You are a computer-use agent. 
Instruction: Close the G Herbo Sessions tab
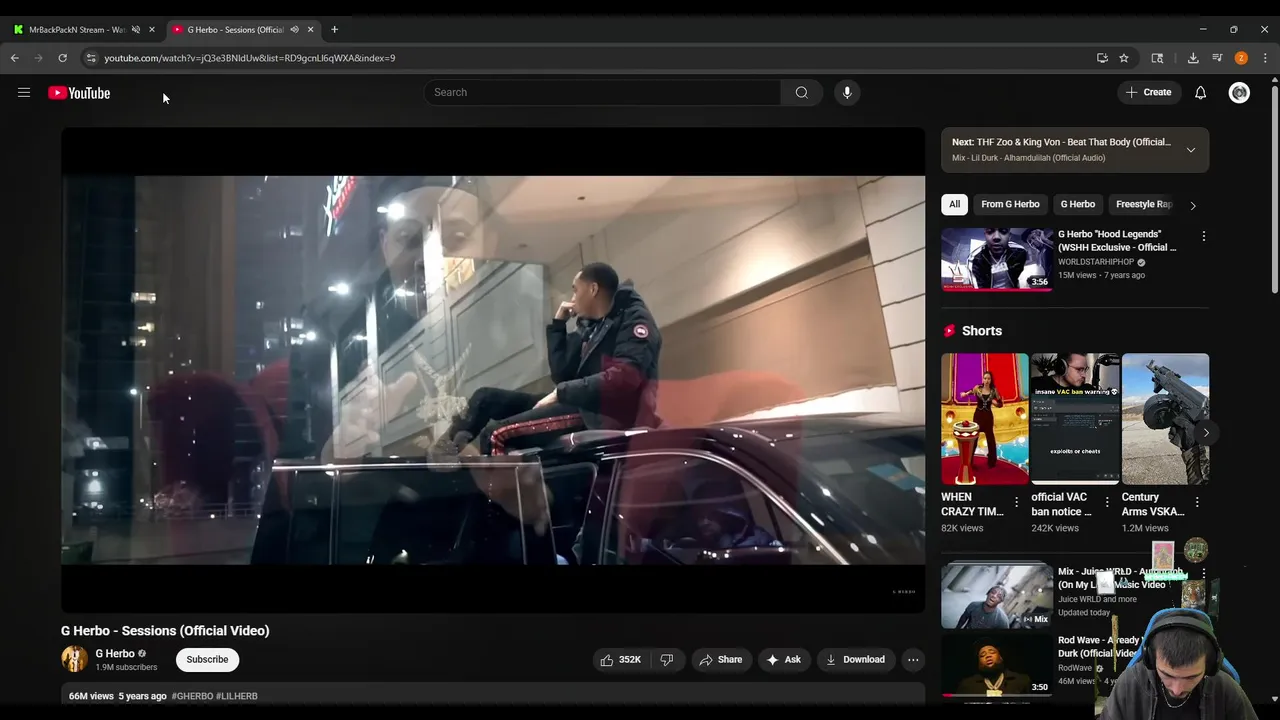point(310,30)
